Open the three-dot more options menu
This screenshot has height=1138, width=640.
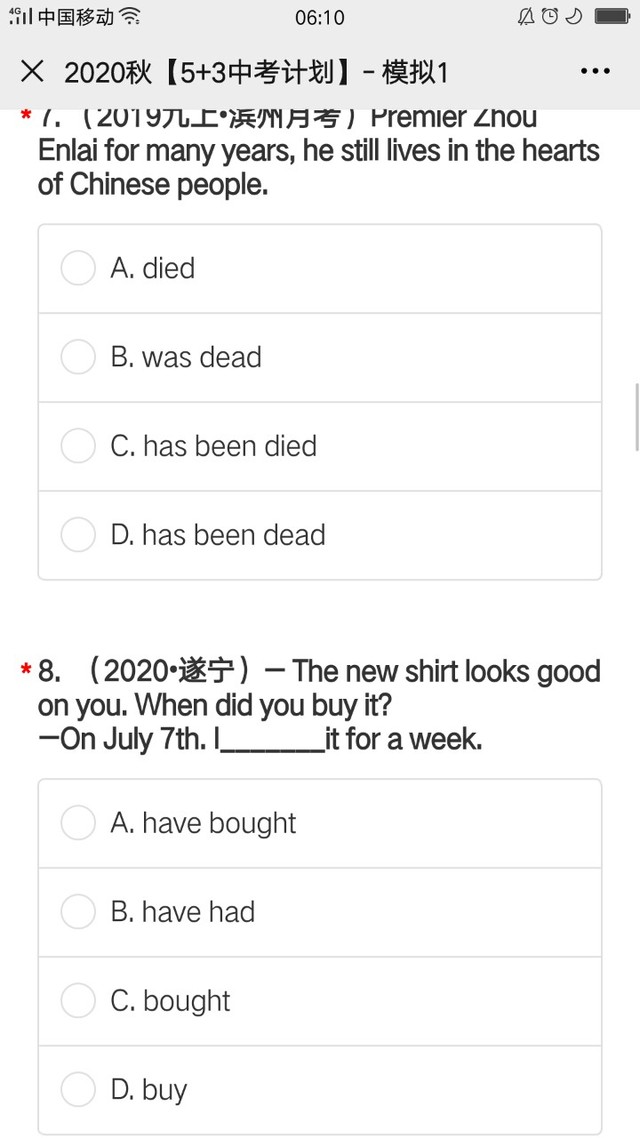(x=595, y=72)
